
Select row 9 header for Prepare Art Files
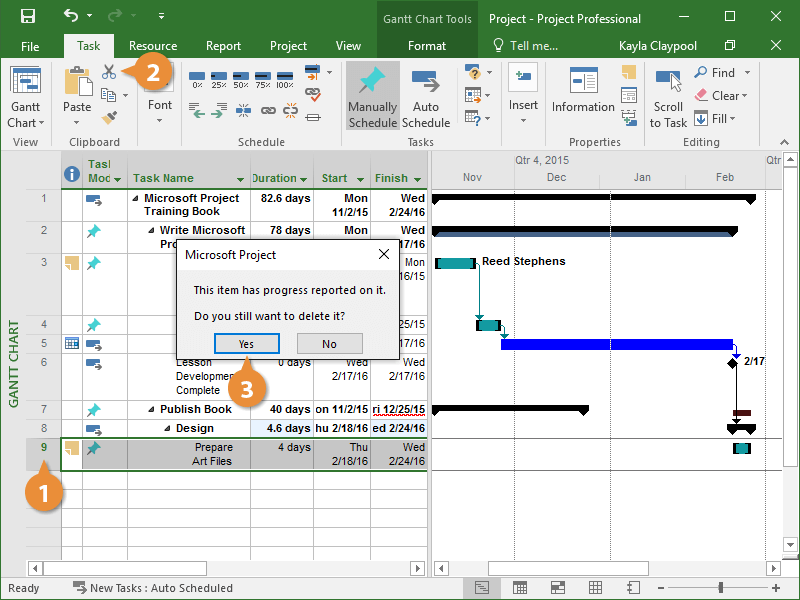pyautogui.click(x=43, y=448)
